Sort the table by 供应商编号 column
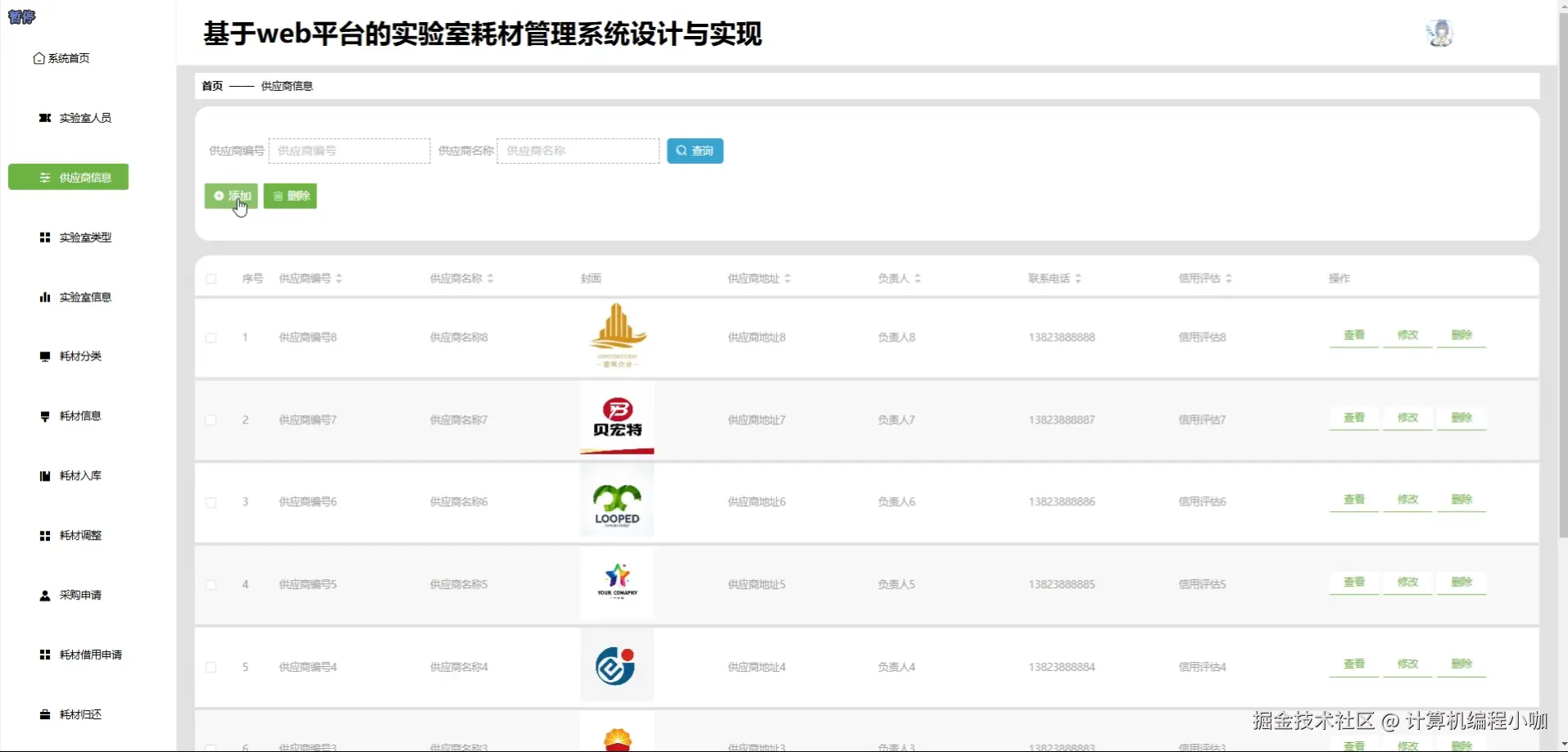 (339, 279)
